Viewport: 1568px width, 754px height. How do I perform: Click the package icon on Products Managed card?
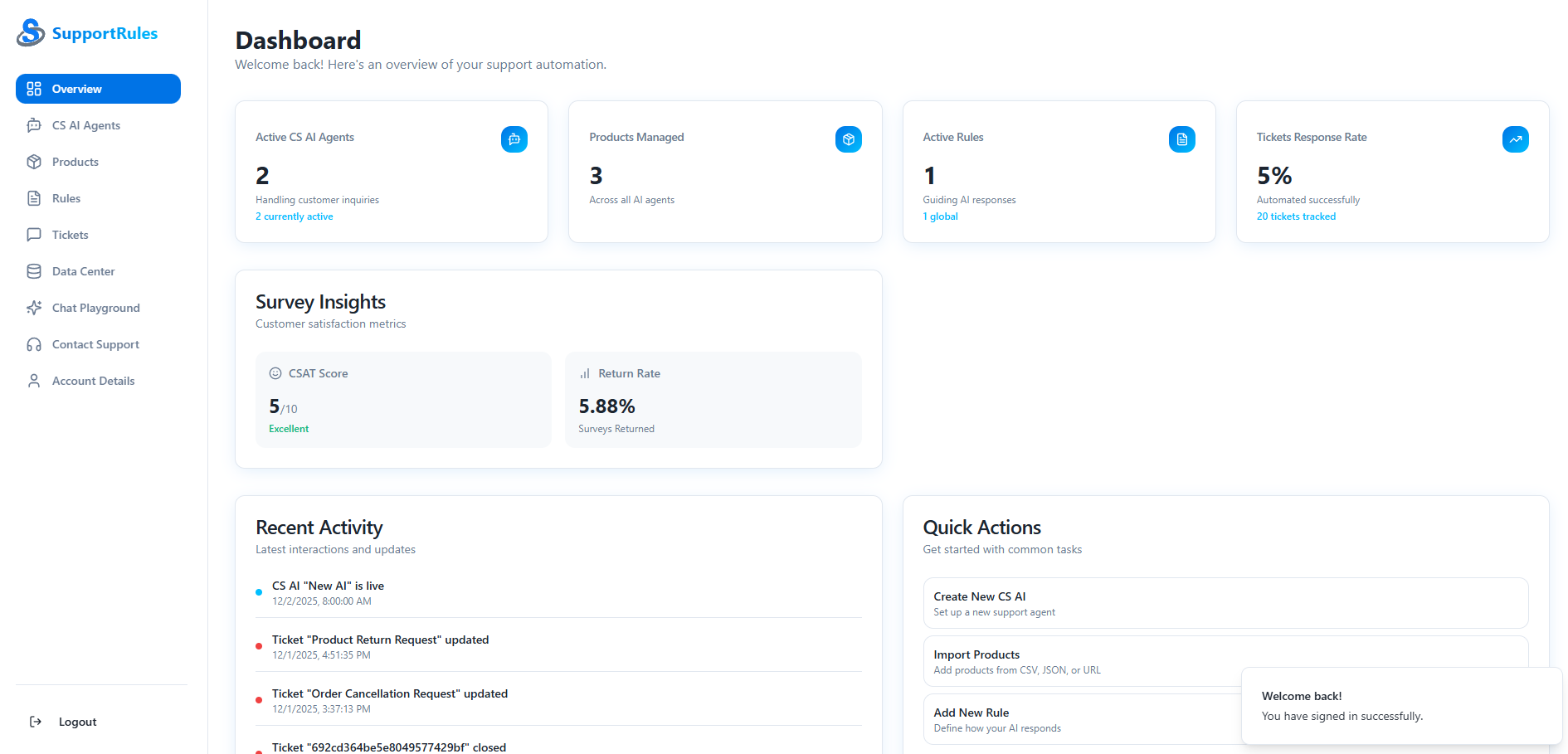click(849, 139)
